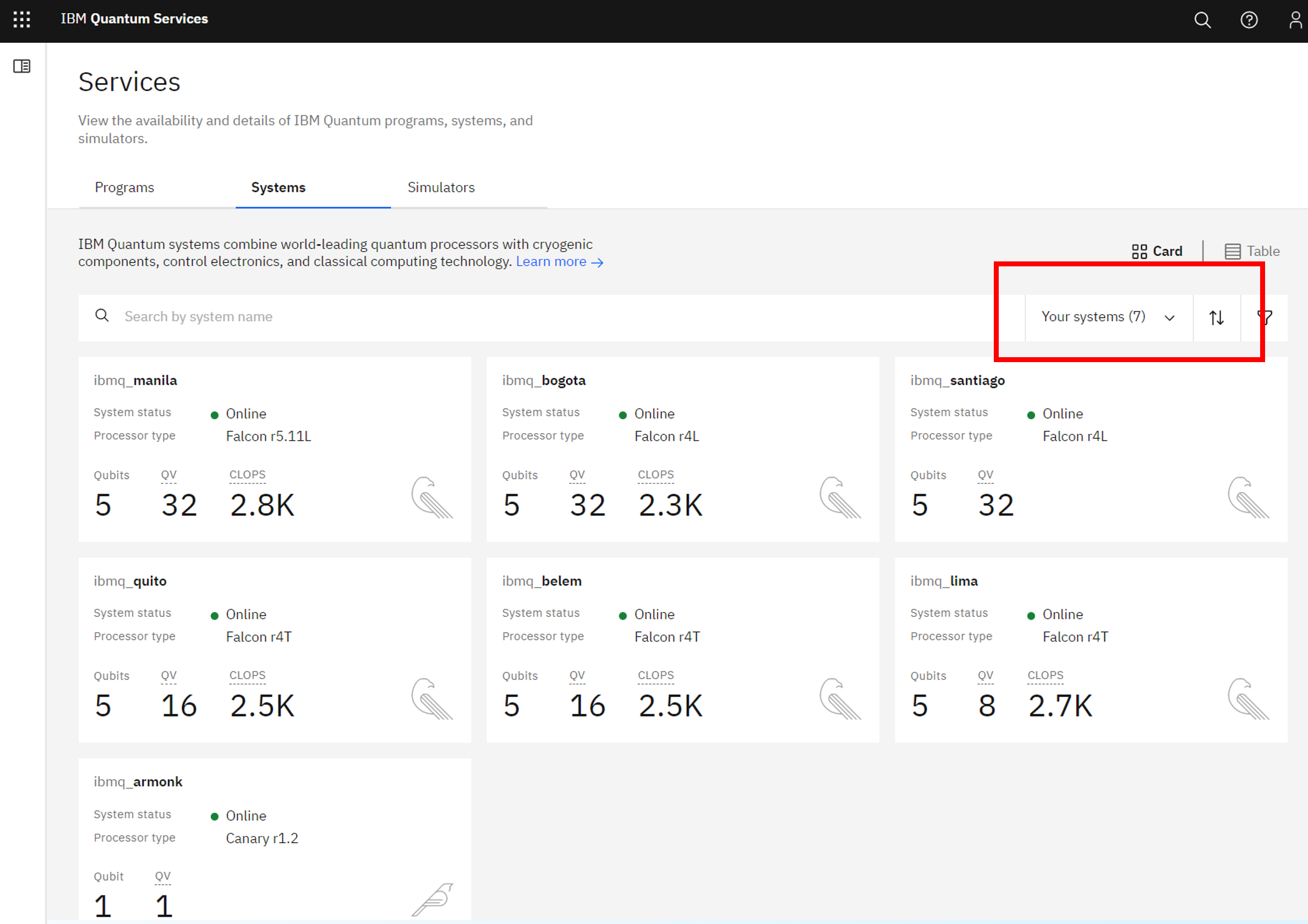
Task: Click the QV label on ibmq_armonk card
Action: (163, 877)
